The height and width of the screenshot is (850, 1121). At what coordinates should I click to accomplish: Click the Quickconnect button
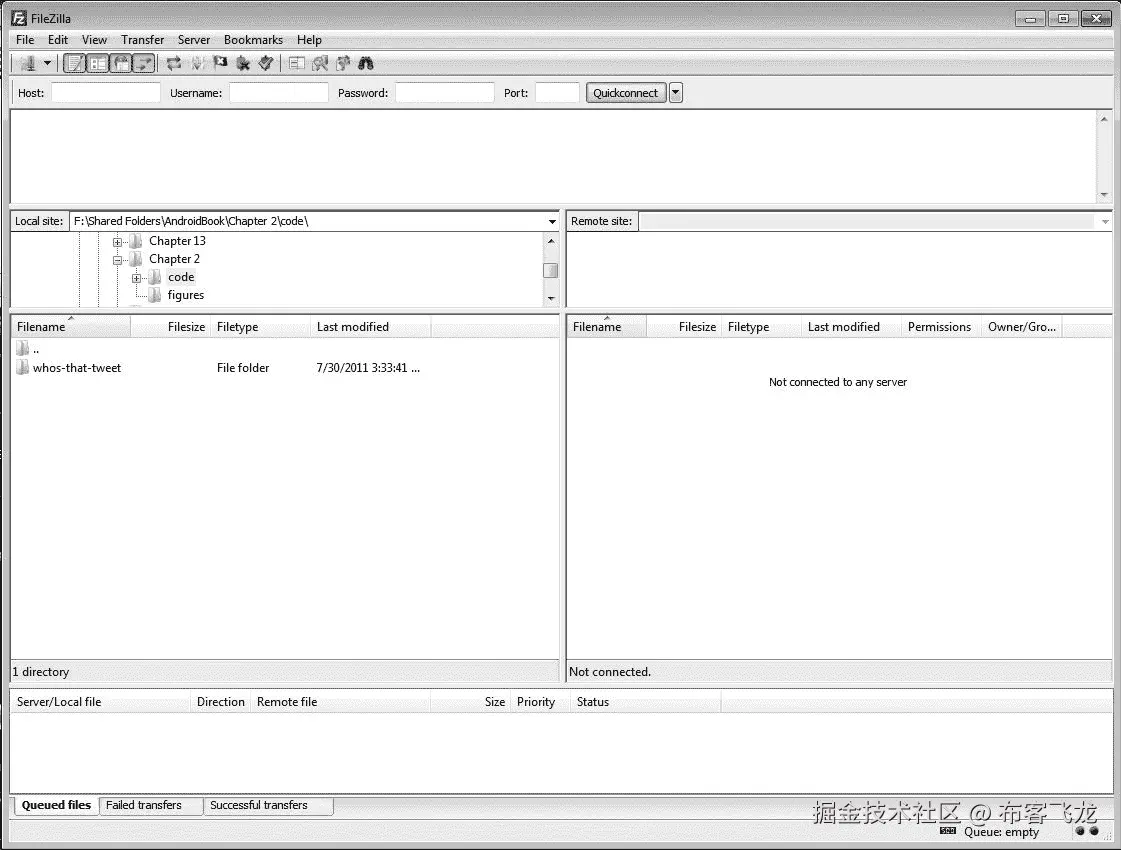pos(626,93)
